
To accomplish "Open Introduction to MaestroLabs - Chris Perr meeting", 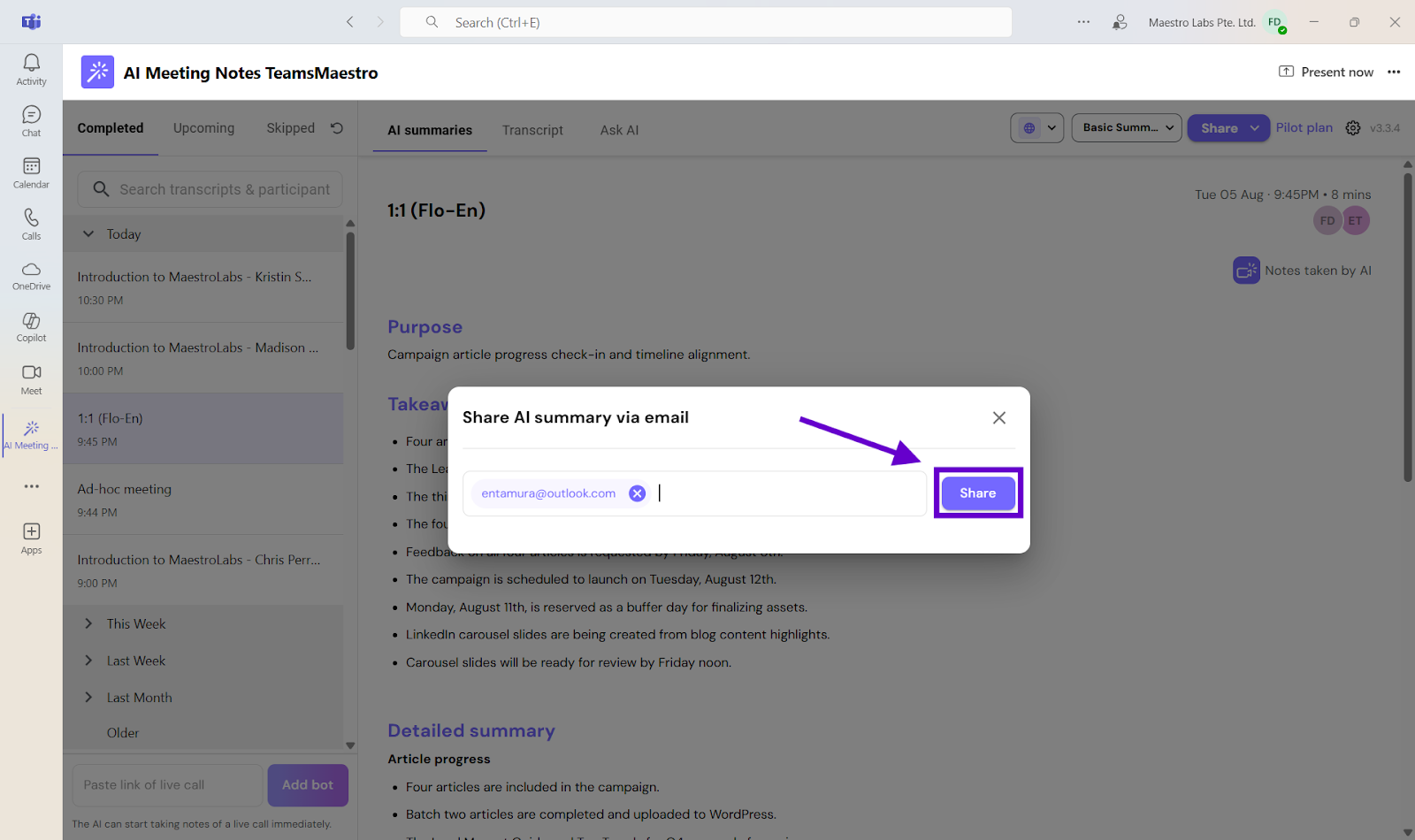I will point(203,570).
